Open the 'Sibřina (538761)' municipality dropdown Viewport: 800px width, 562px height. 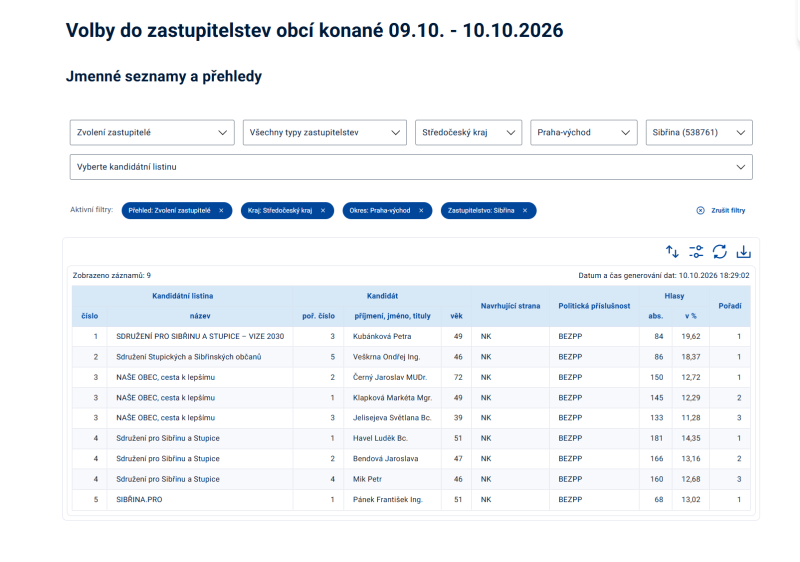click(699, 133)
